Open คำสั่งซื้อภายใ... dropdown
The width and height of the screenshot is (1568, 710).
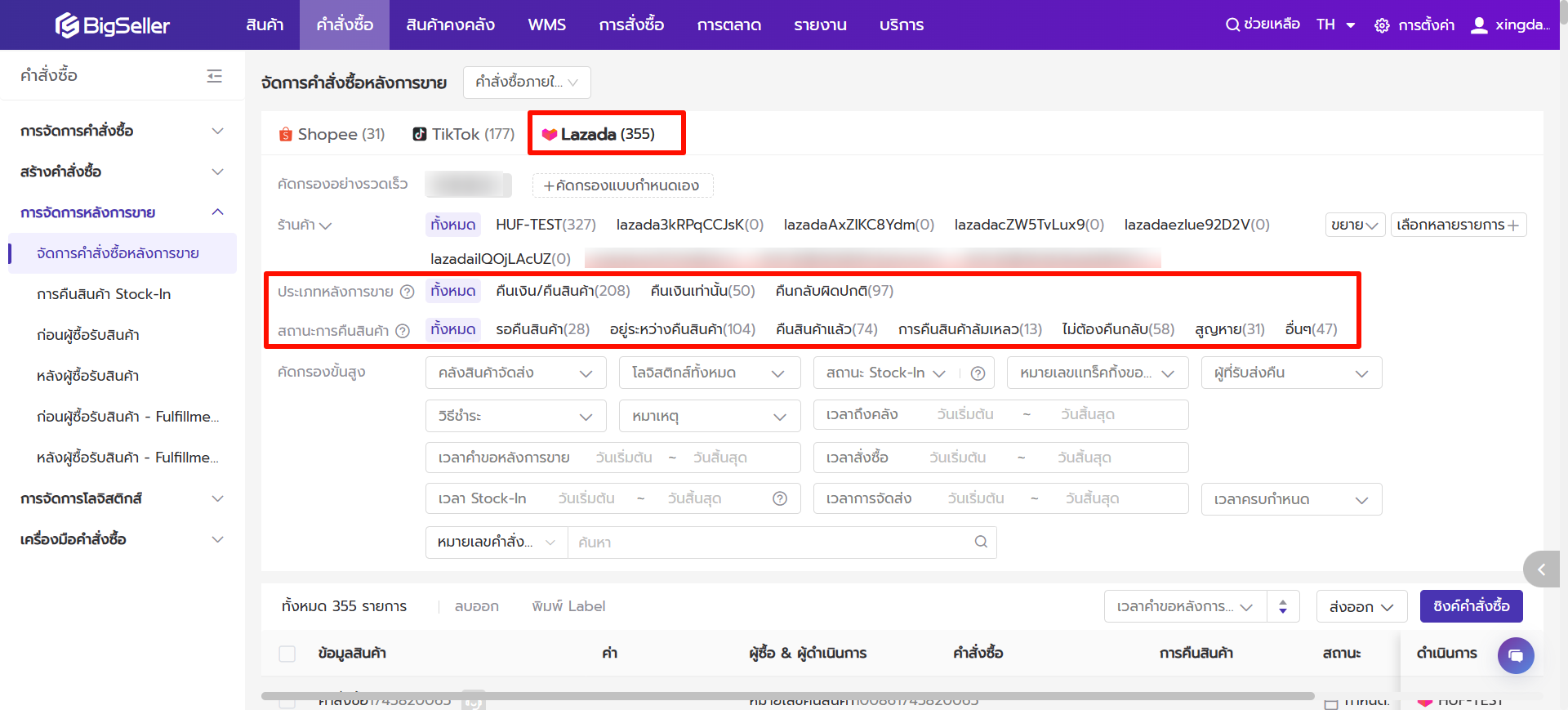coord(527,83)
